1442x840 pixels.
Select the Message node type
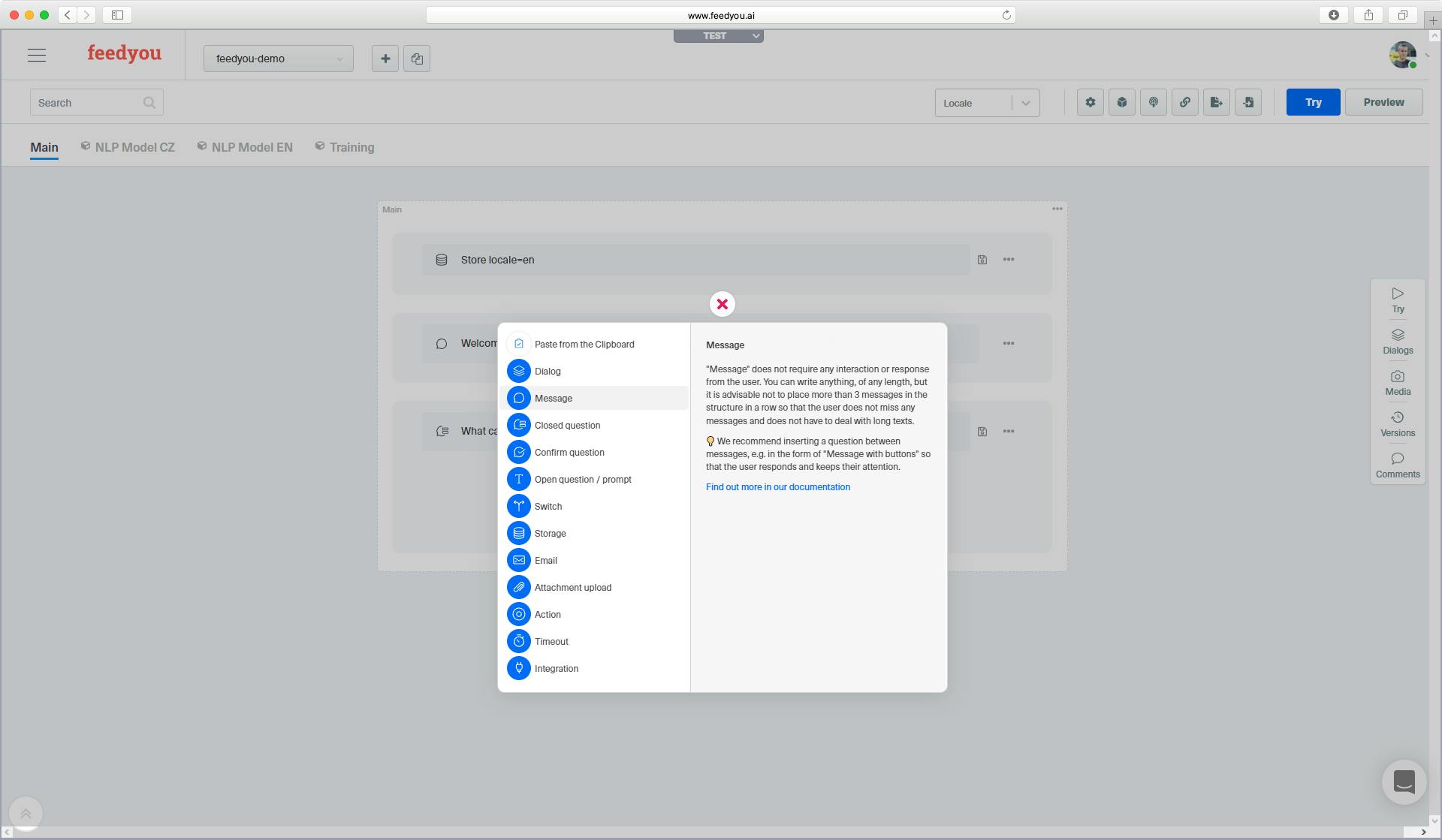pos(553,398)
